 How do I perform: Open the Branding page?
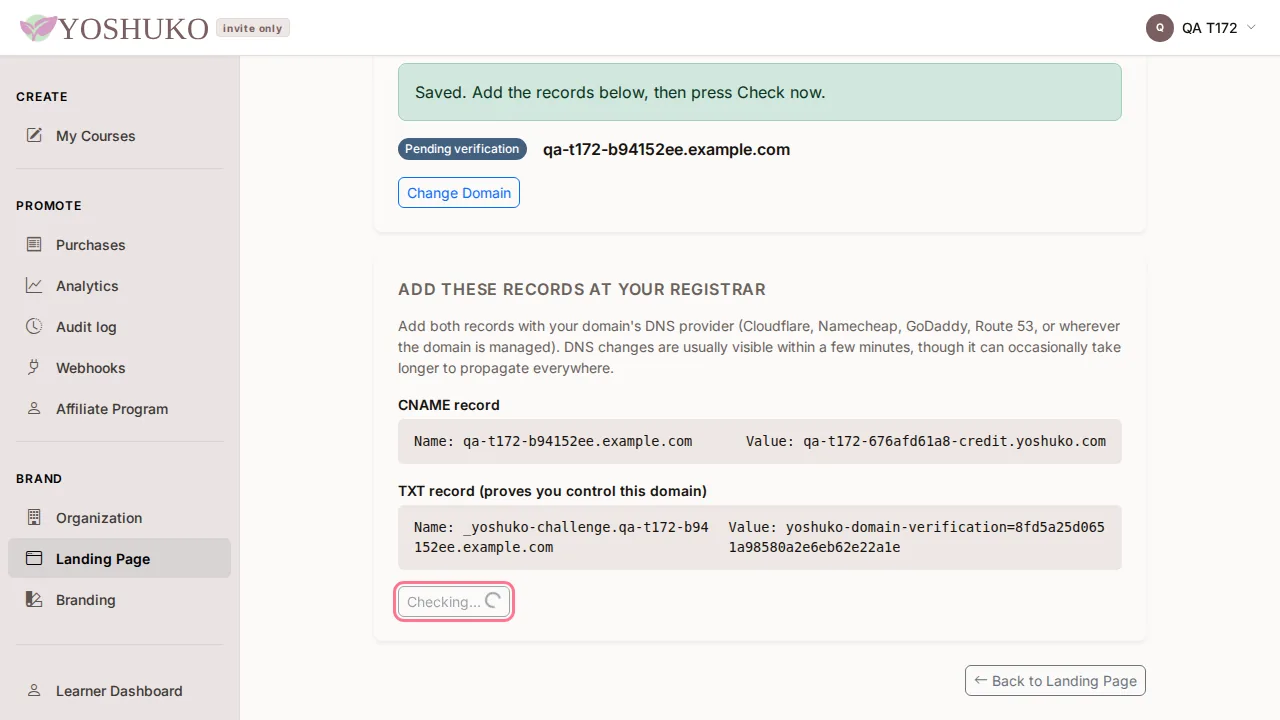[x=119, y=599]
